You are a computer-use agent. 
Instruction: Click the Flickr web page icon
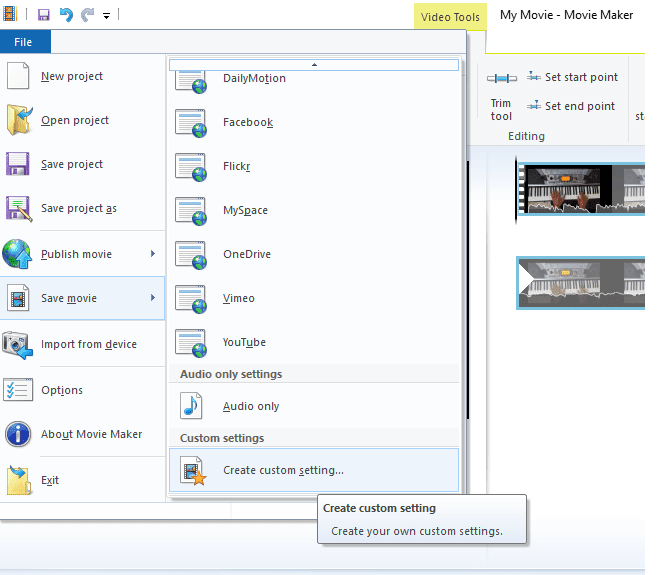point(191,167)
